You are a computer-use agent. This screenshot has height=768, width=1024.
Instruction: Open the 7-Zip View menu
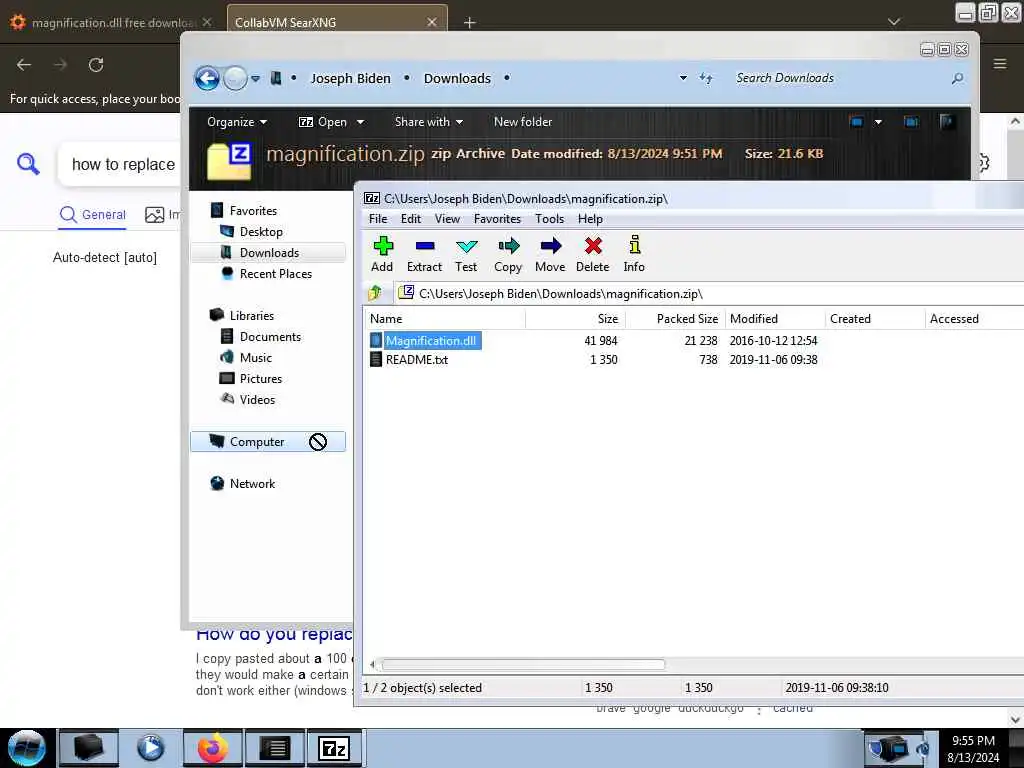(x=447, y=219)
